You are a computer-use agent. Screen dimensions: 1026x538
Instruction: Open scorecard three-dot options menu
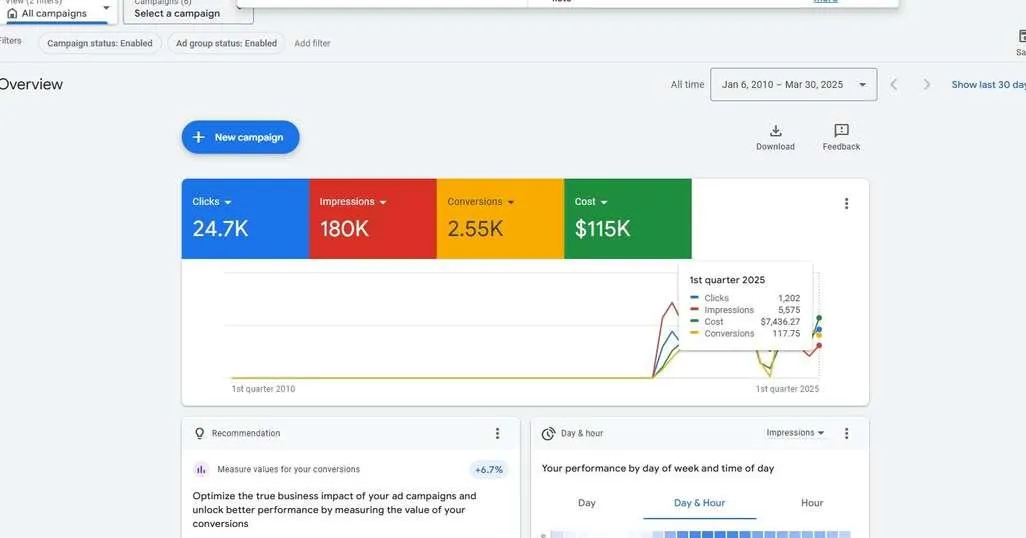(846, 204)
